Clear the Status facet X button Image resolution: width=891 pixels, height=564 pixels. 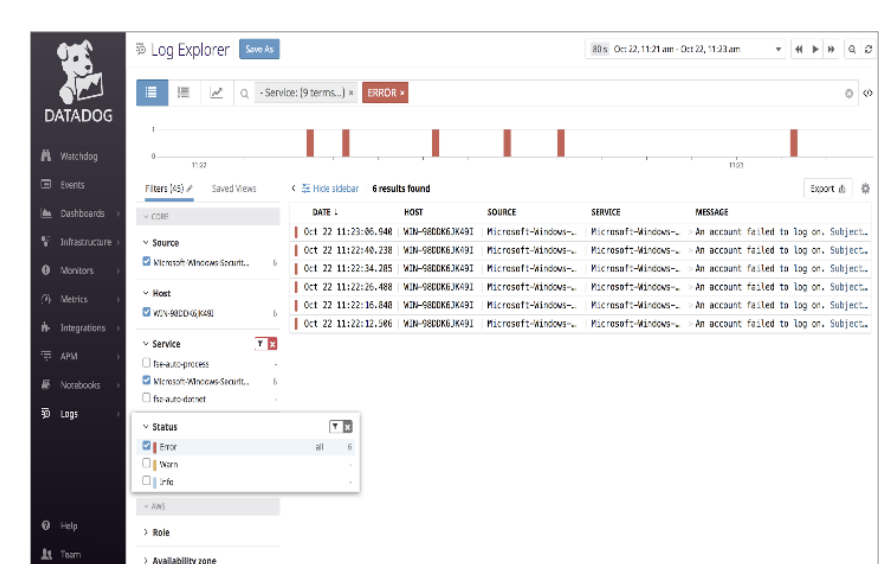coord(348,427)
